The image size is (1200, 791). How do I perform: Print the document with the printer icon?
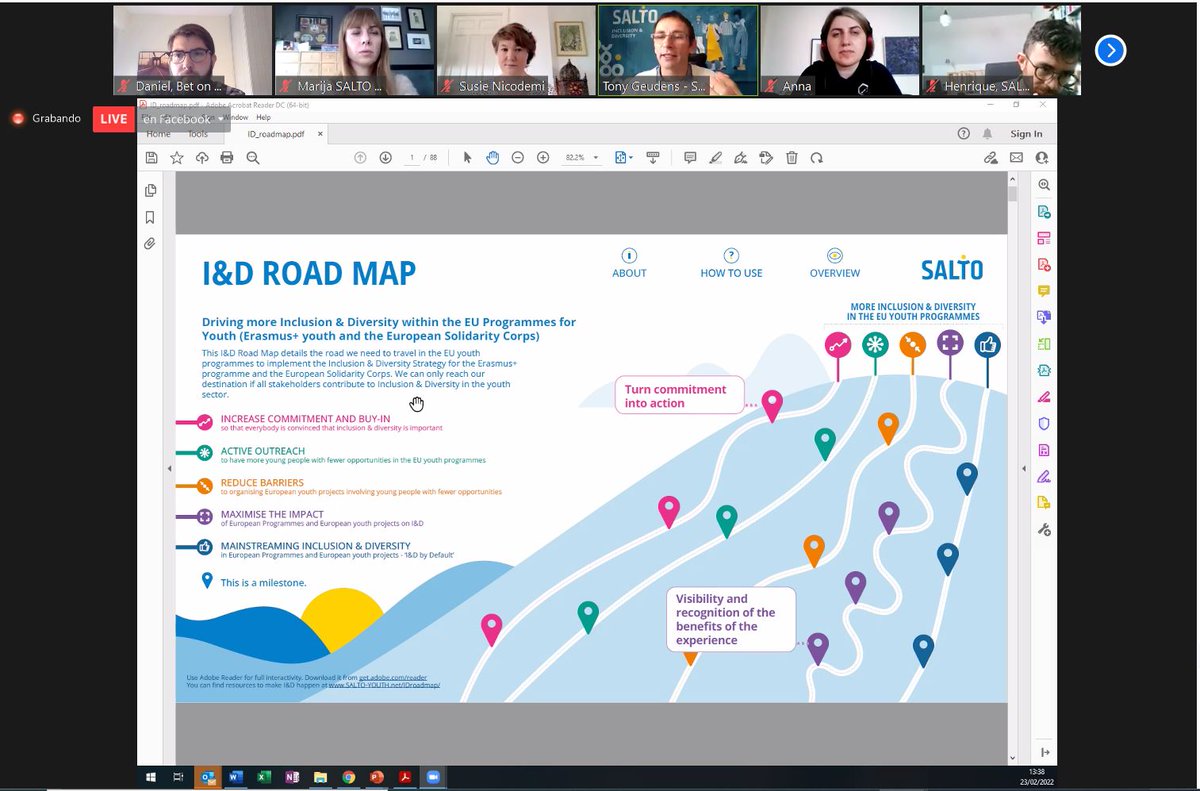point(227,157)
